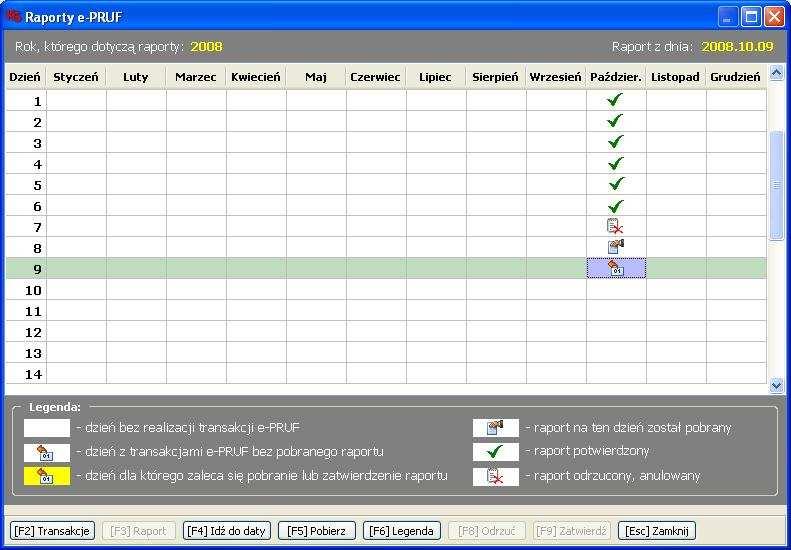
Task: Click legend checkmark for confirmed report
Action: (495, 452)
